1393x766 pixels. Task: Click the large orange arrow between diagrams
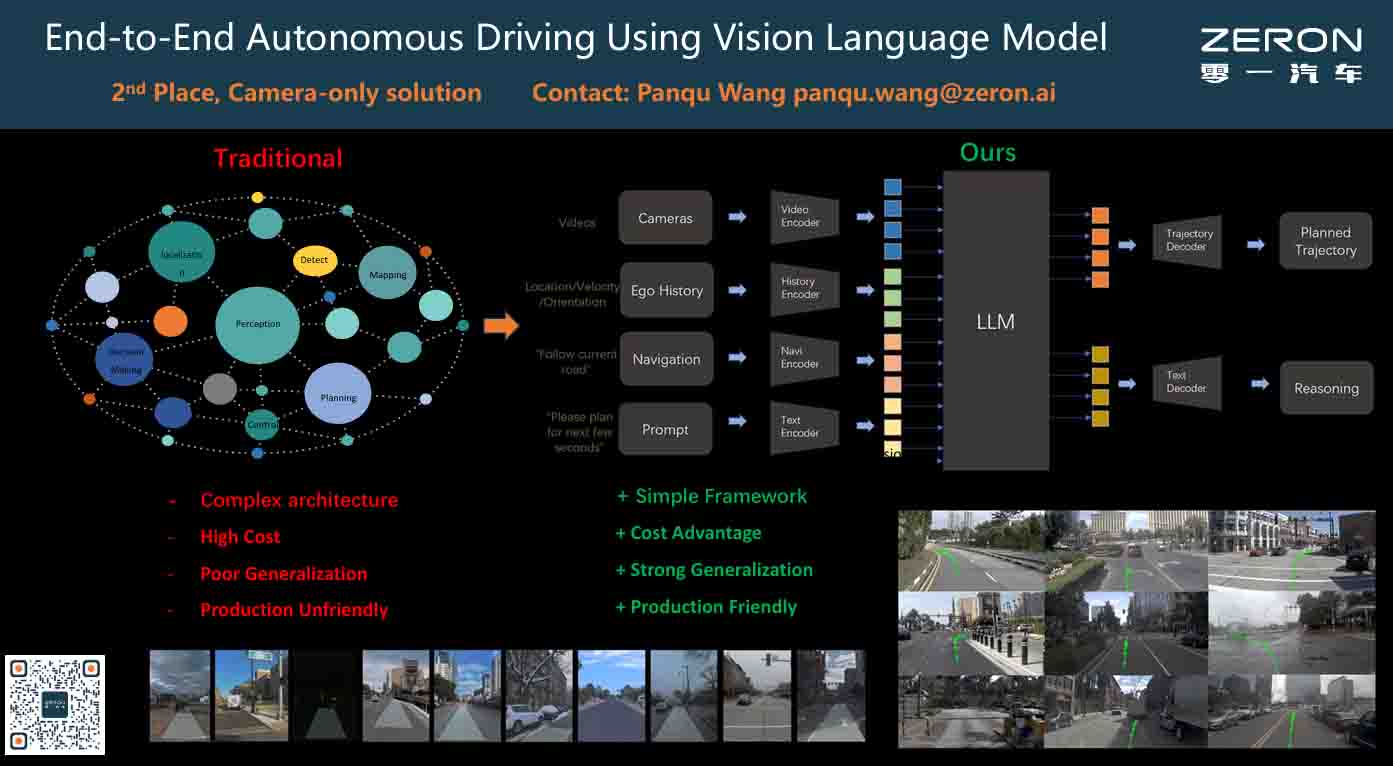501,325
